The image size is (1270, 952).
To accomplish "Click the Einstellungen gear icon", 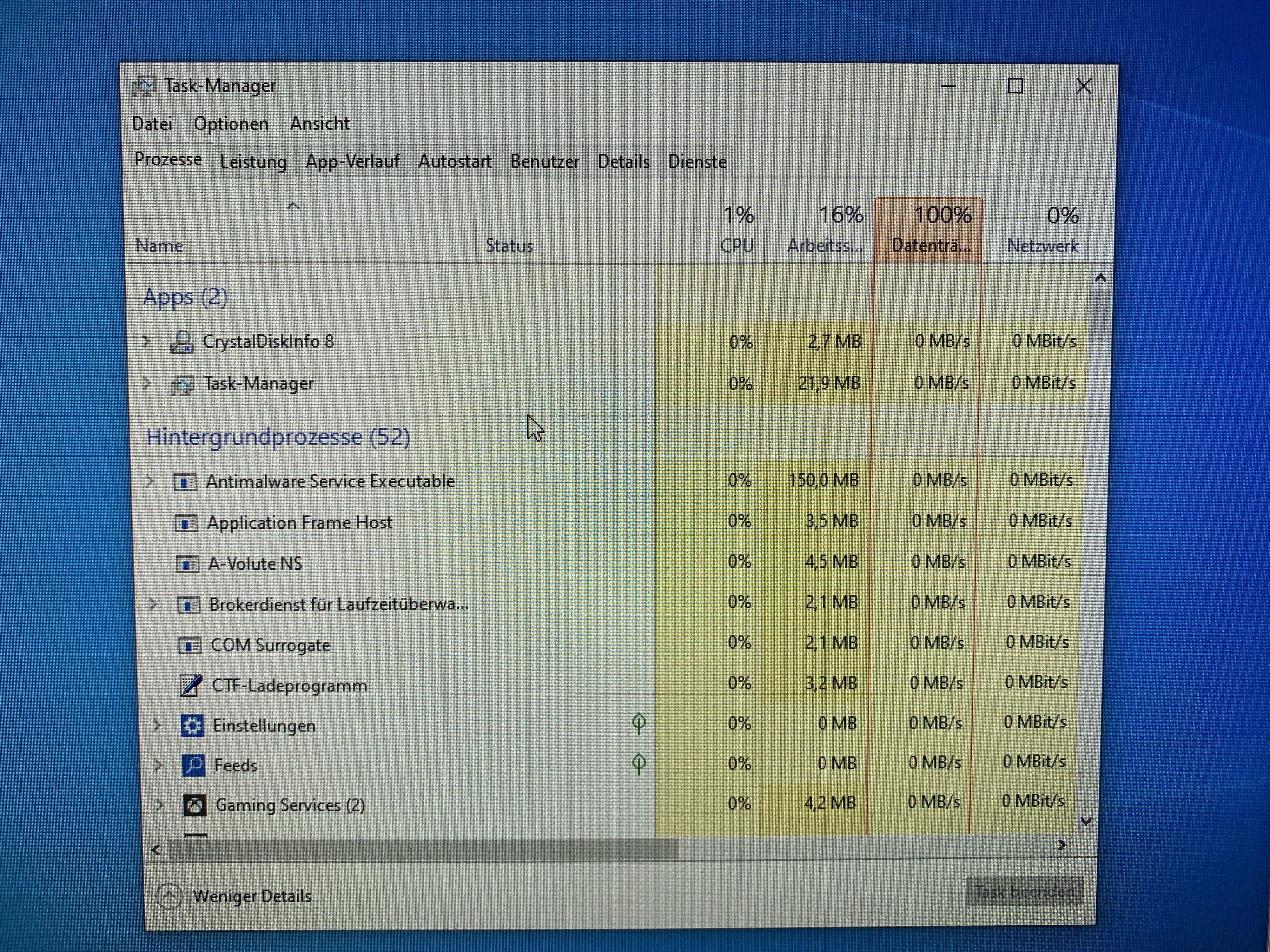I will point(192,725).
